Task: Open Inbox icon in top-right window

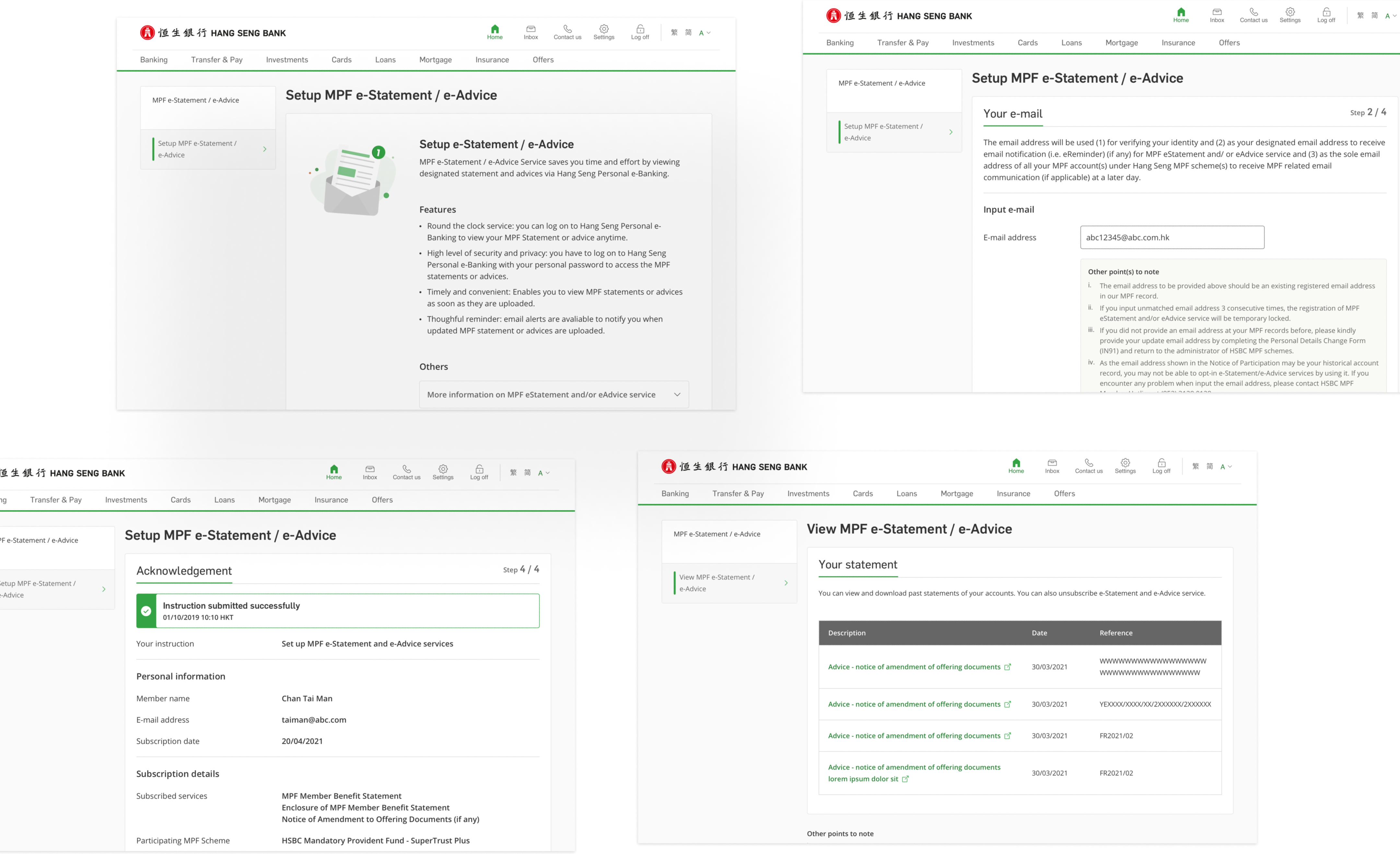Action: coord(1217,13)
